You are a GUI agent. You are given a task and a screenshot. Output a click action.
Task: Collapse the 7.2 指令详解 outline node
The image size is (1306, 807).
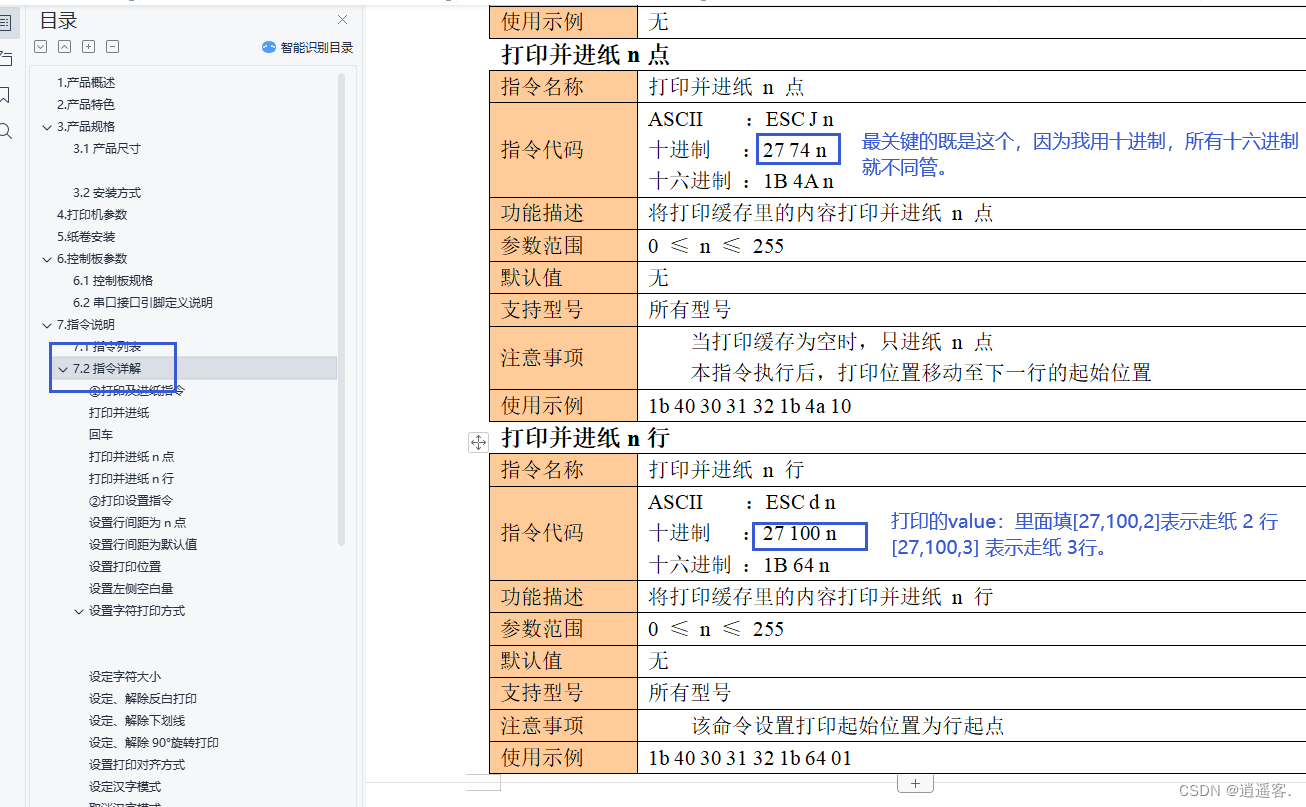[x=63, y=369]
